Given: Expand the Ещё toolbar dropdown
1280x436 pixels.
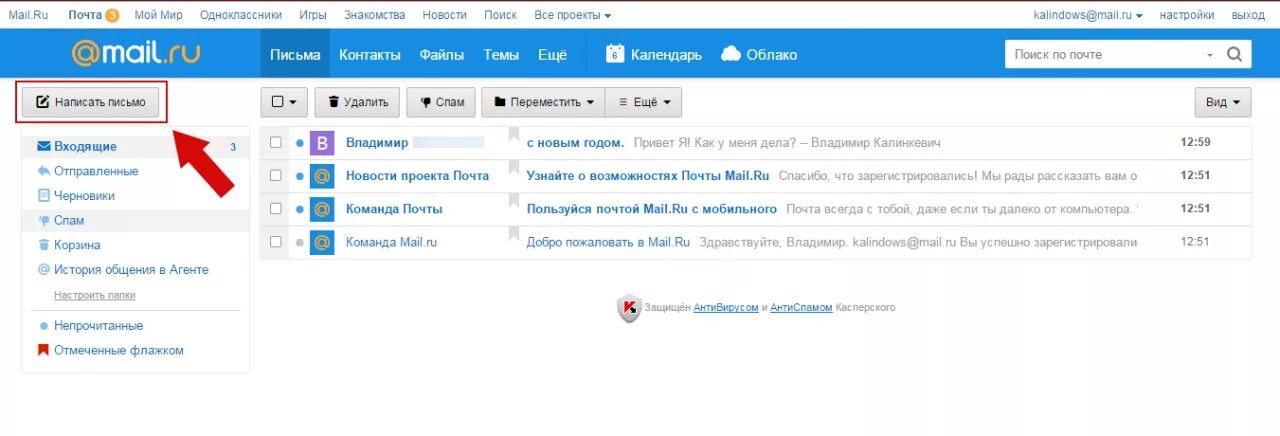Looking at the screenshot, I should pos(644,102).
